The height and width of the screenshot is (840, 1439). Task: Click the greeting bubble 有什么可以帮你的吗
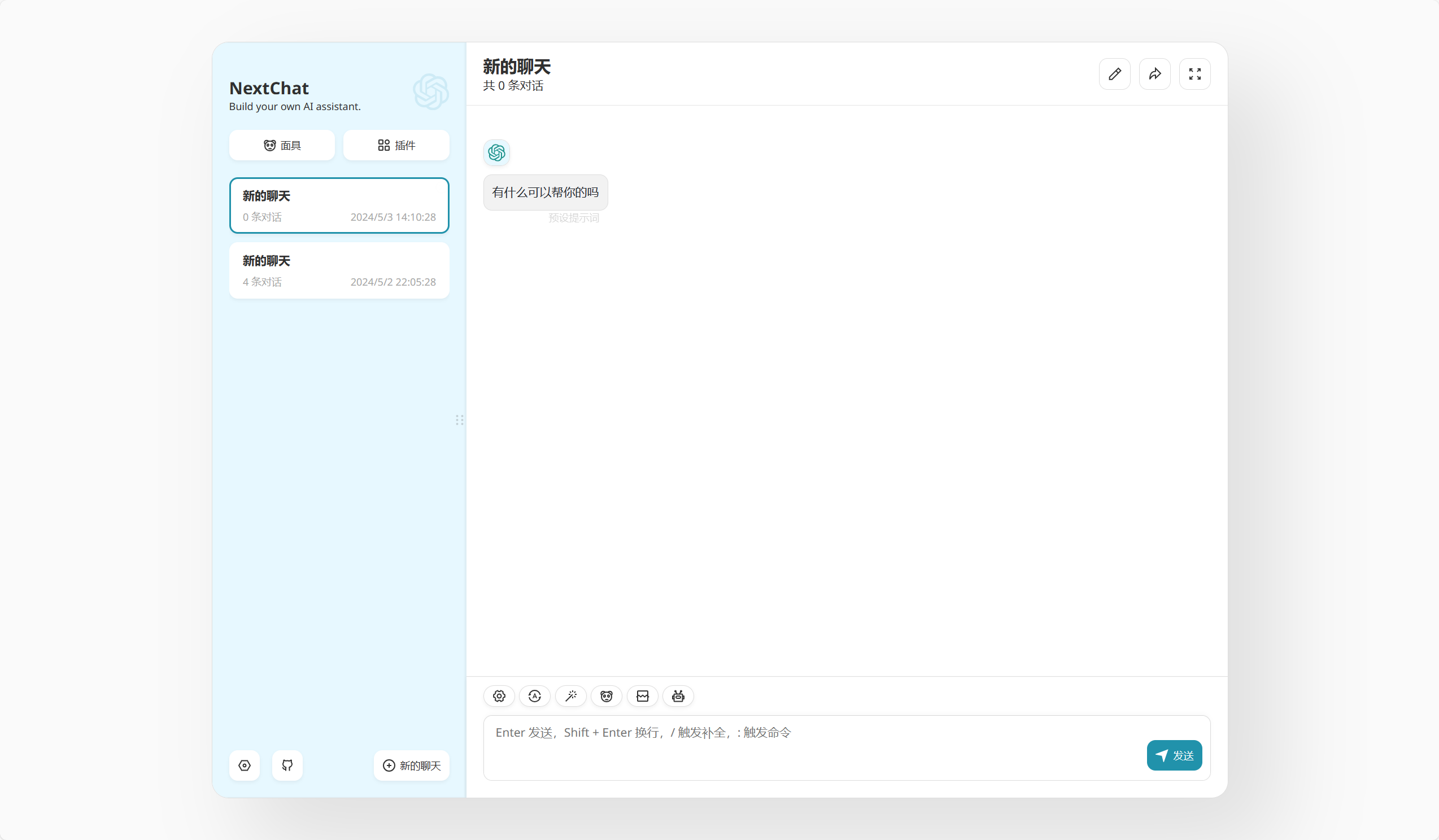tap(546, 193)
